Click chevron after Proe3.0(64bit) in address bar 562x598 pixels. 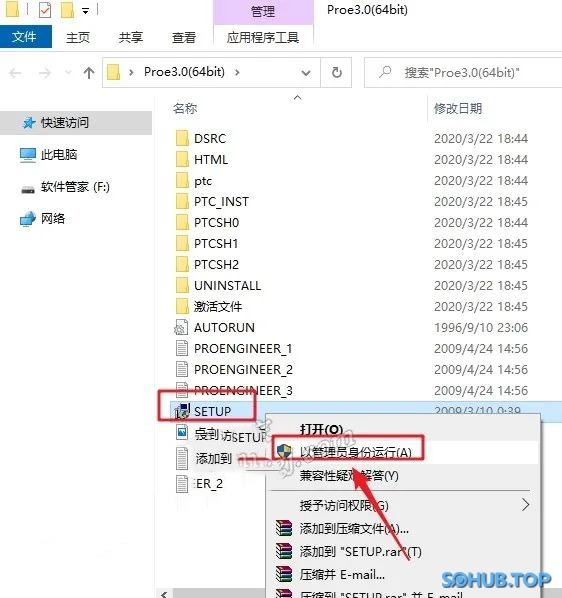[237, 72]
